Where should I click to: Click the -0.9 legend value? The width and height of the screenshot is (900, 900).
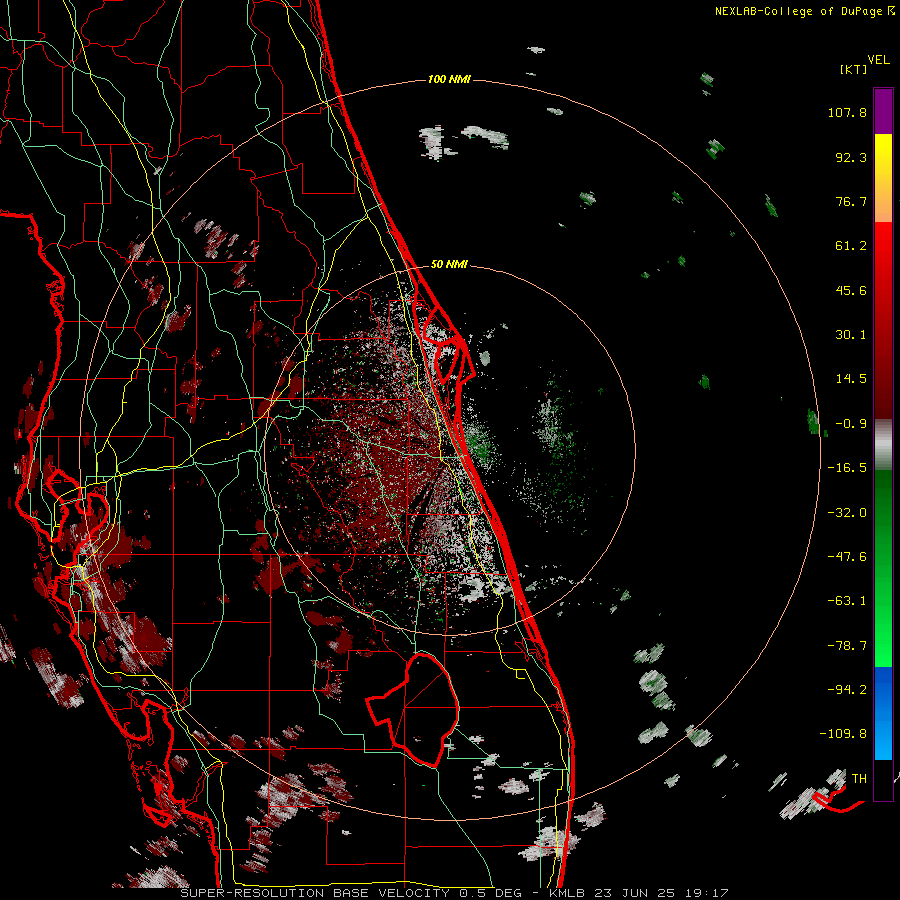[x=851, y=424]
